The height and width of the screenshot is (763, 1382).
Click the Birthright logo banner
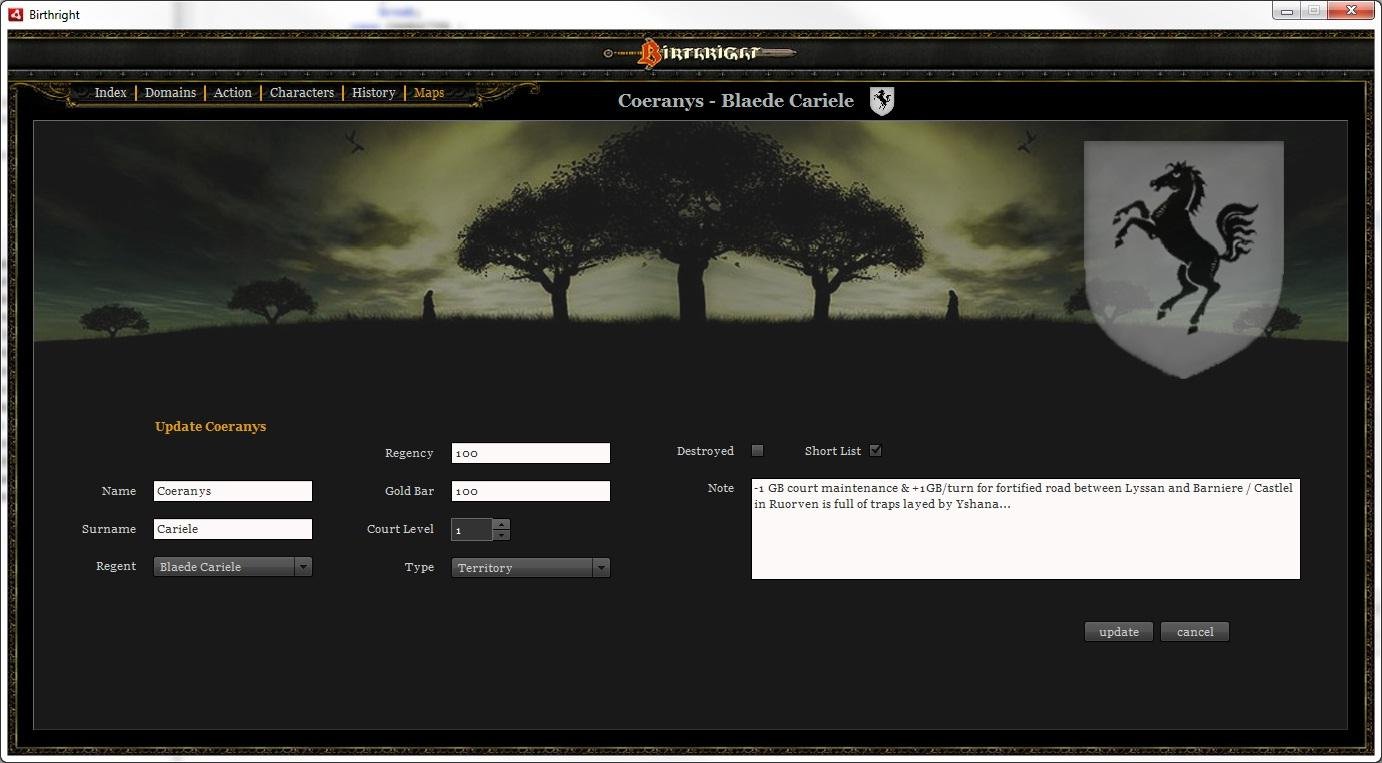pyautogui.click(x=700, y=52)
